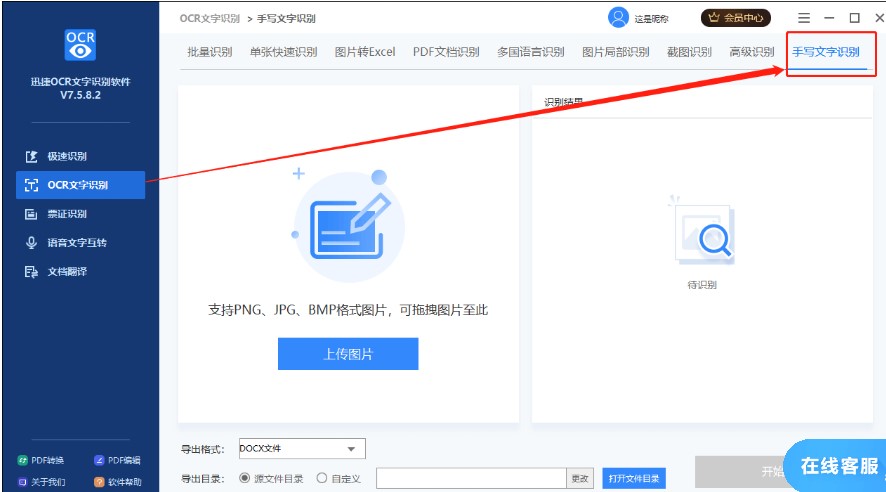Select the 源文件目录 radio button

click(245, 478)
